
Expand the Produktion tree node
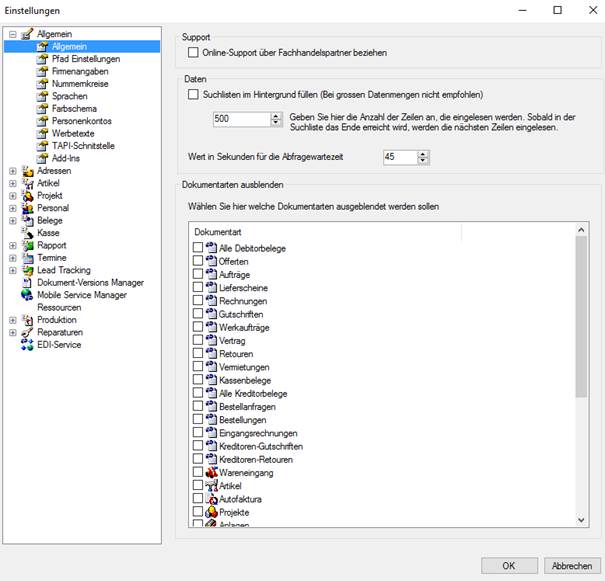[13, 320]
